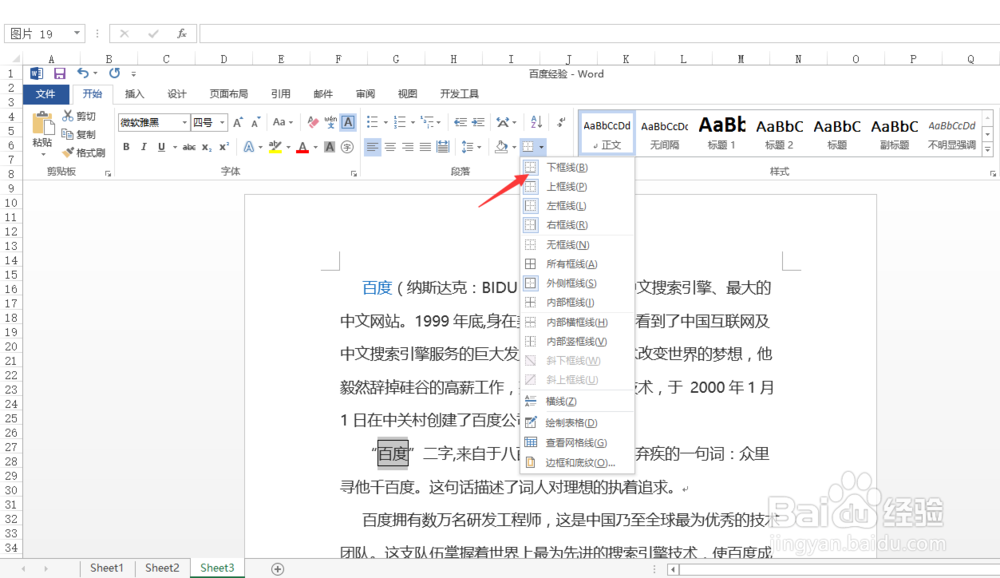The width and height of the screenshot is (1000, 578).
Task: Click Excel's formula bar cancel X icon
Action: [x=124, y=33]
